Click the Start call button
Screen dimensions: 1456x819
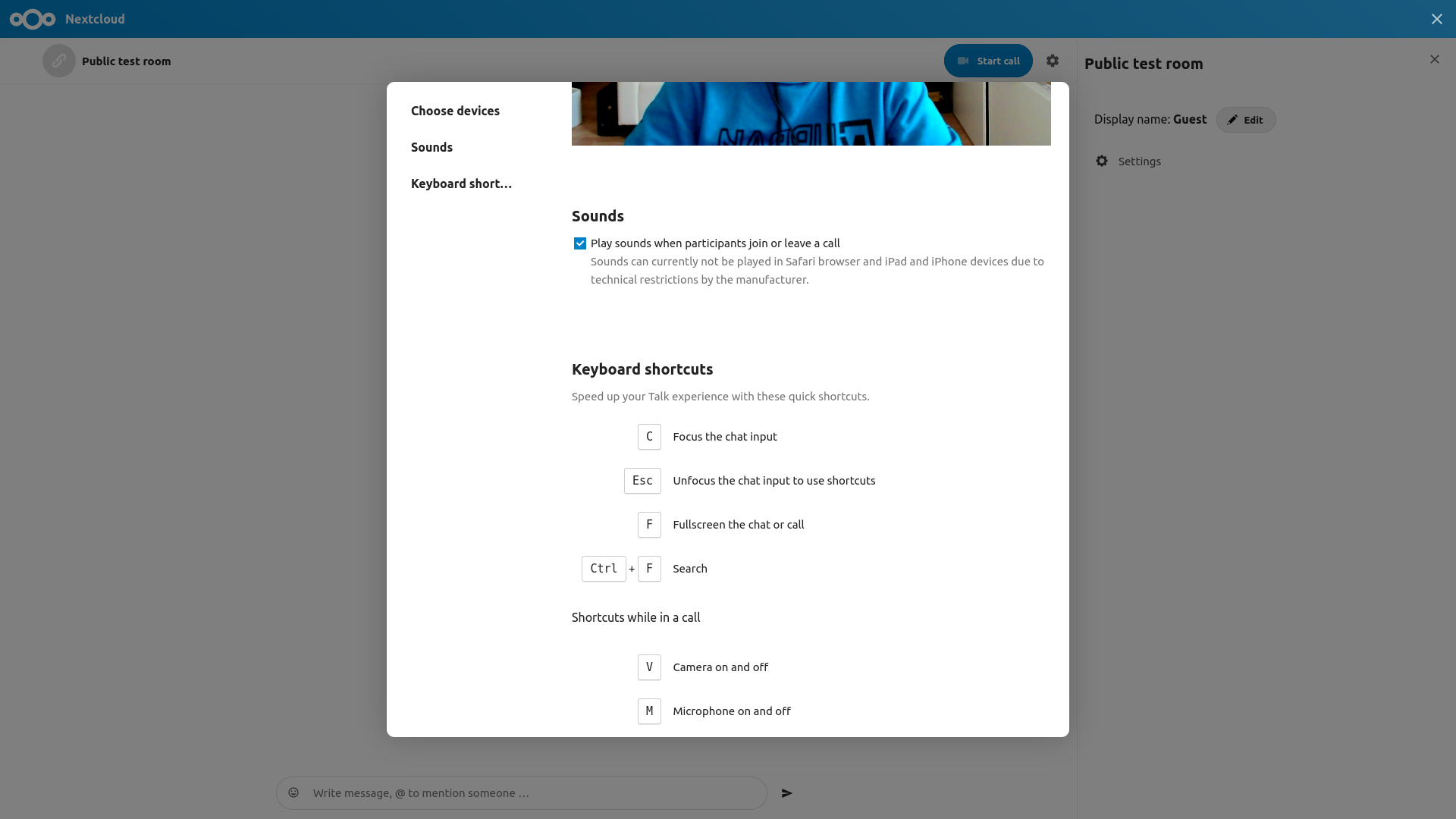coord(988,60)
